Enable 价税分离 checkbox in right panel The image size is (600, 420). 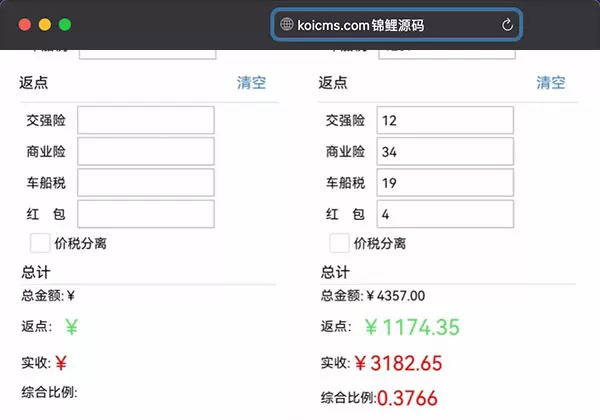tap(339, 243)
